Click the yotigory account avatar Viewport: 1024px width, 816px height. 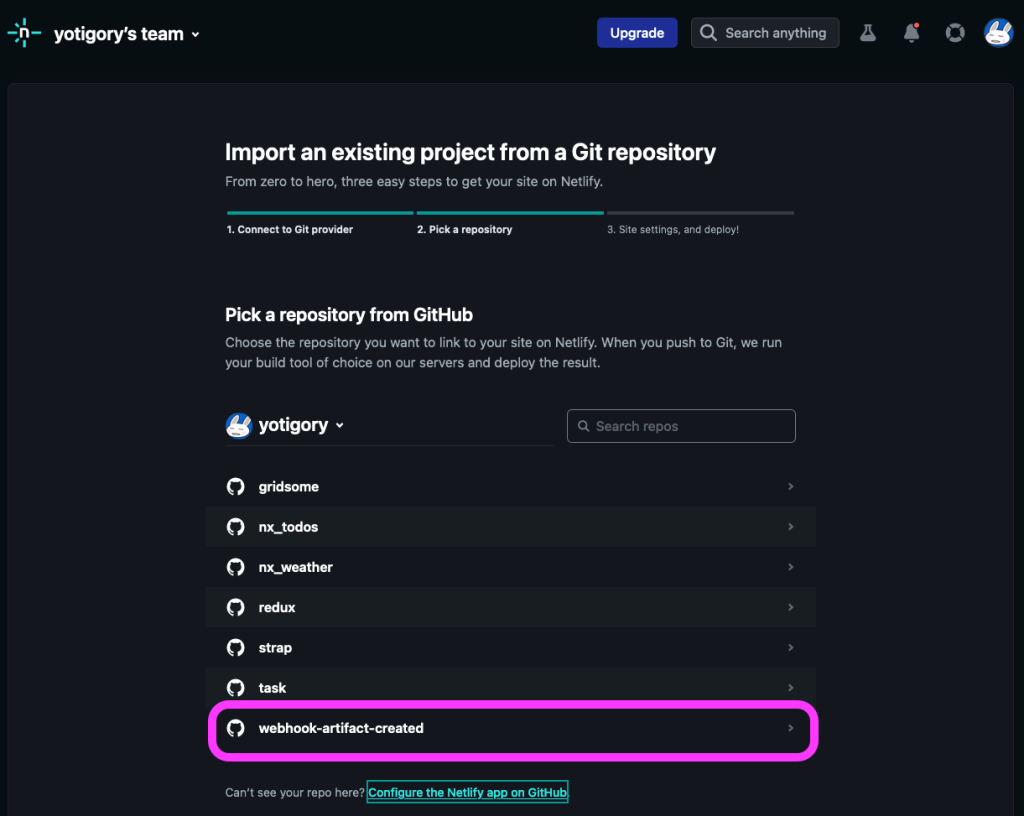[238, 426]
